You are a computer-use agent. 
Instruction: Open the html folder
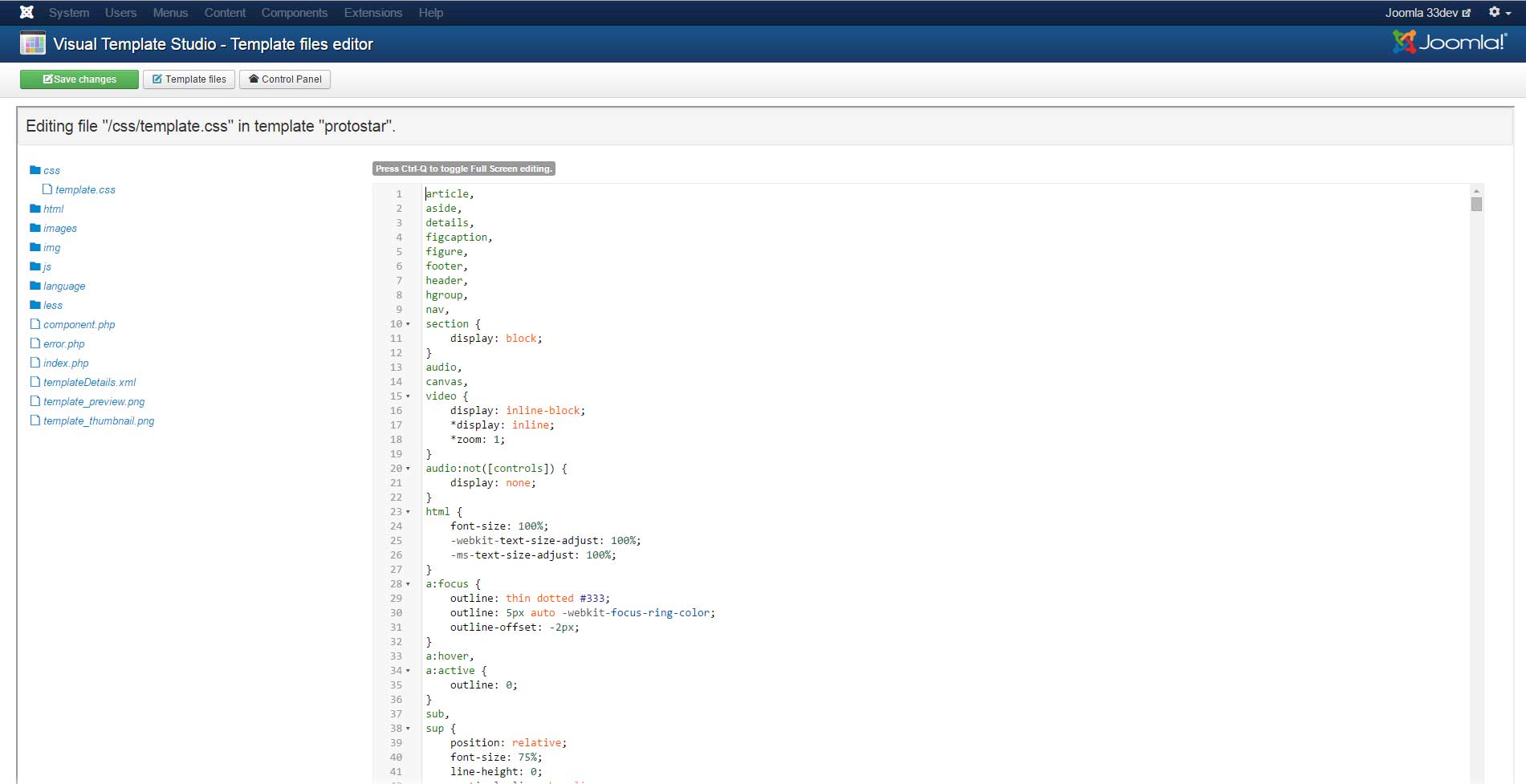click(53, 209)
